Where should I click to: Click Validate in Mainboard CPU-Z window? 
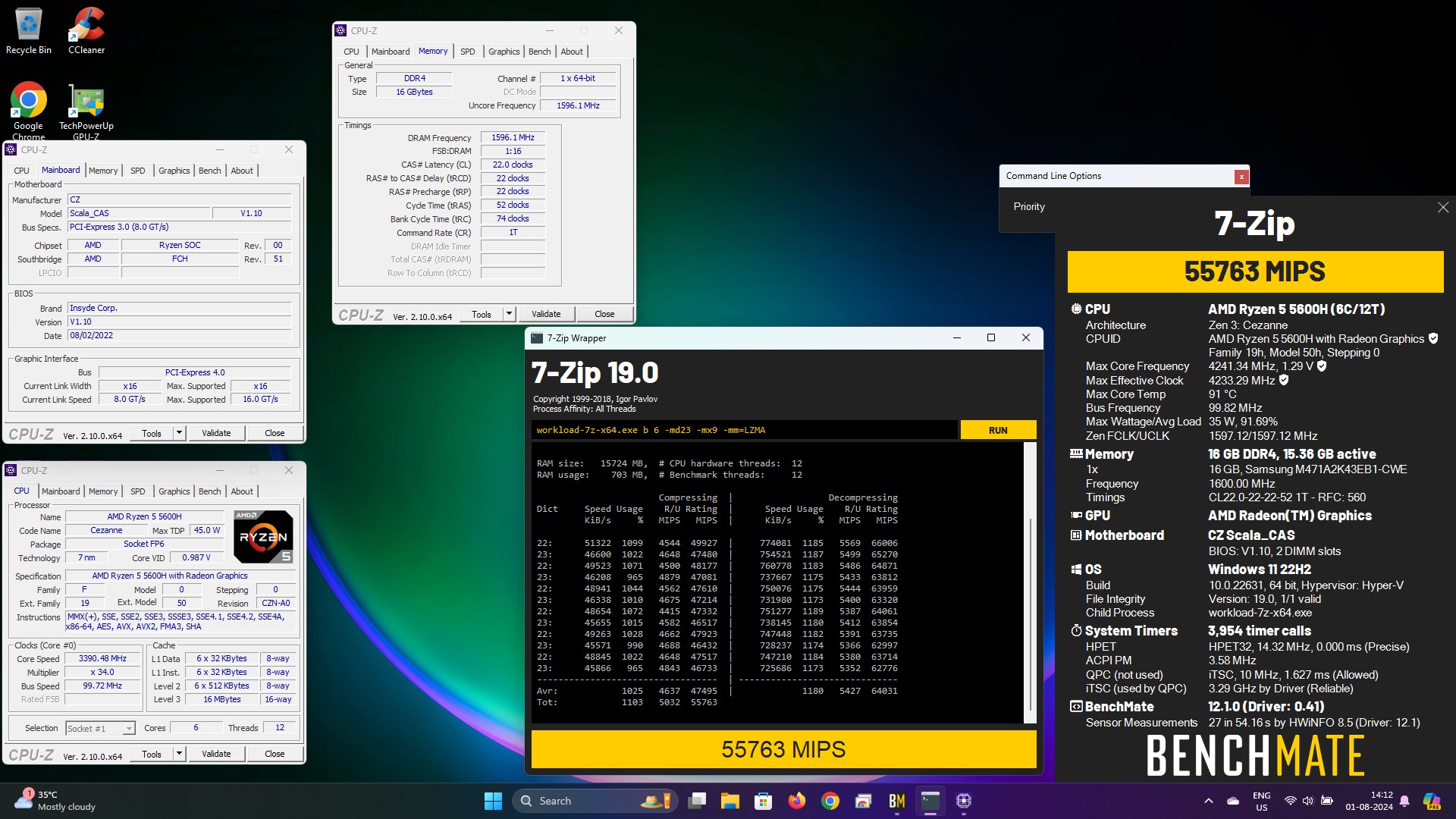(x=216, y=433)
